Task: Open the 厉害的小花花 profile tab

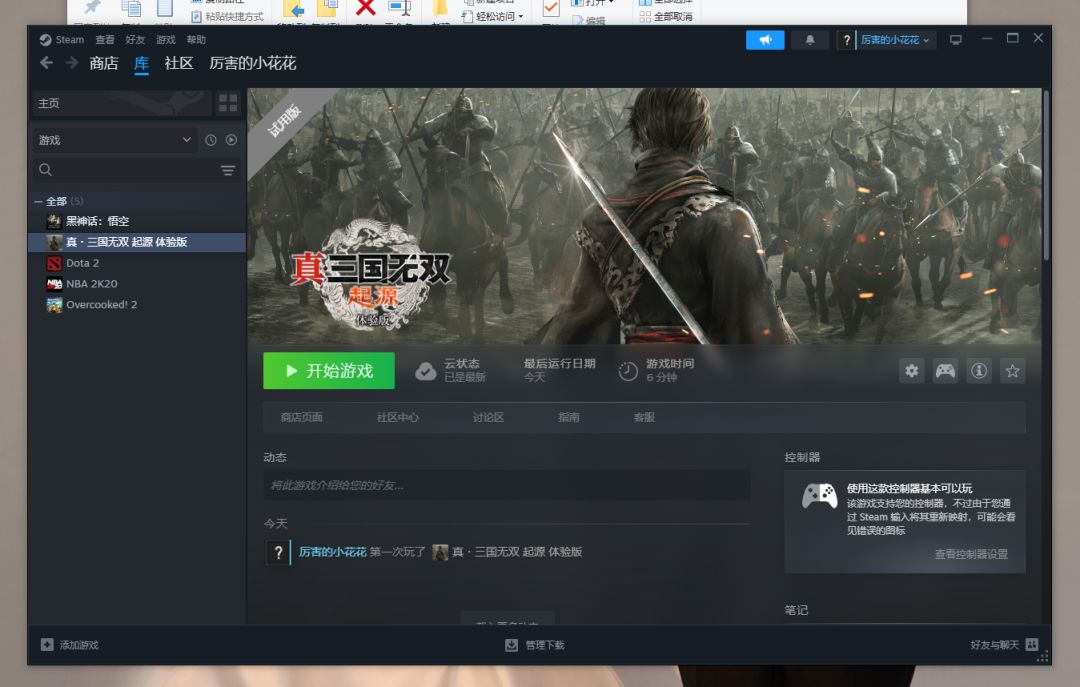Action: pyautogui.click(x=253, y=63)
